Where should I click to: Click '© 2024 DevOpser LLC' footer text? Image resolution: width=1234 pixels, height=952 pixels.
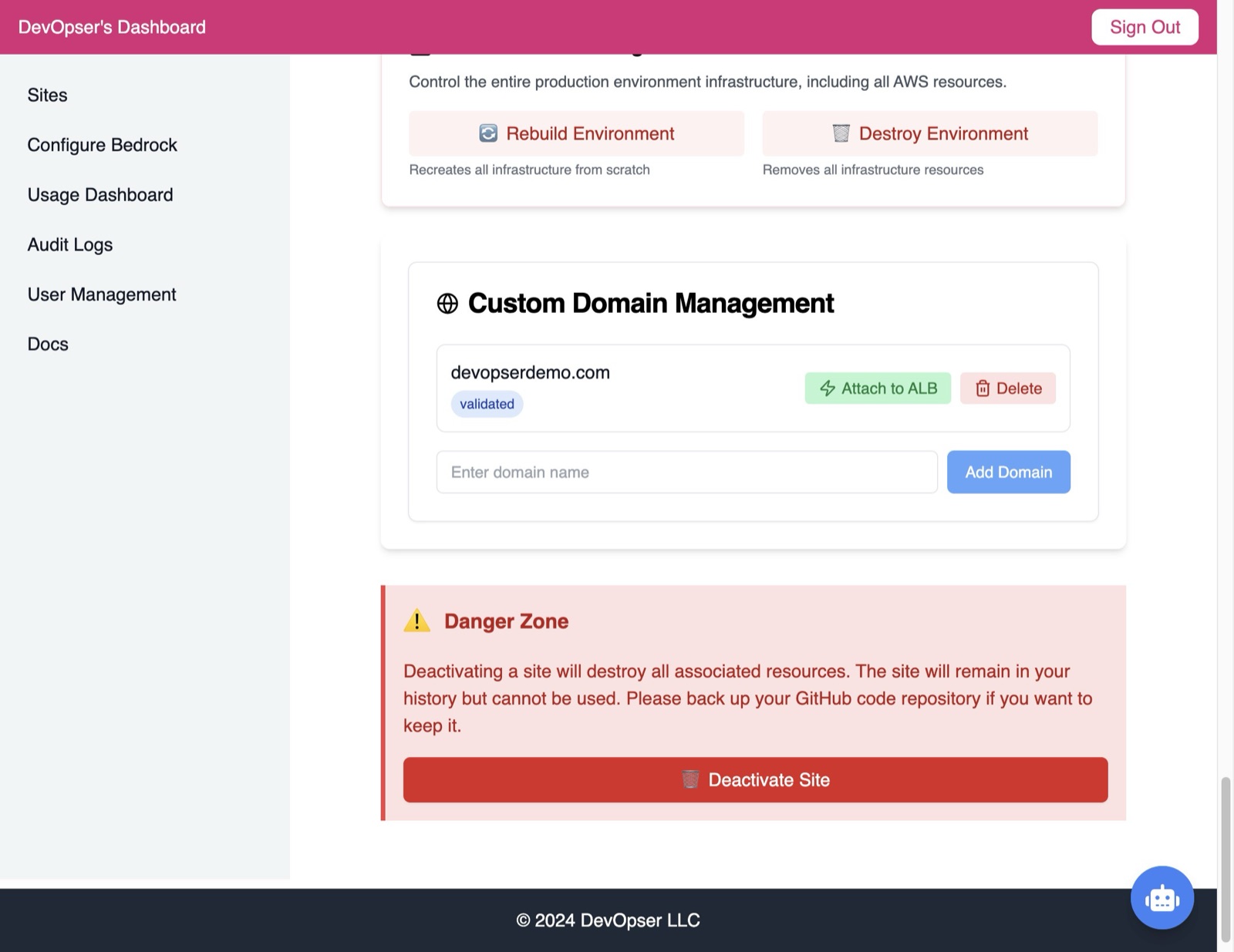coord(608,920)
